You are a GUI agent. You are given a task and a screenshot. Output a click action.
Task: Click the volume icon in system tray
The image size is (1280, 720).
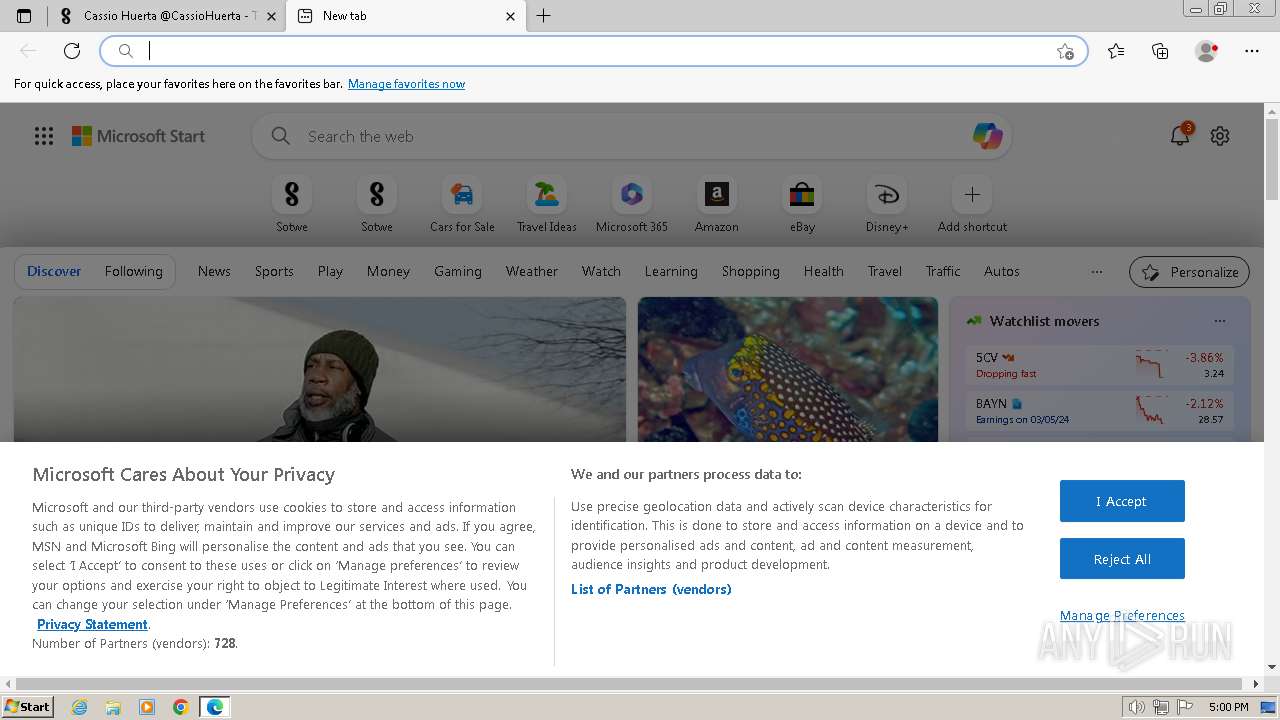(1137, 707)
